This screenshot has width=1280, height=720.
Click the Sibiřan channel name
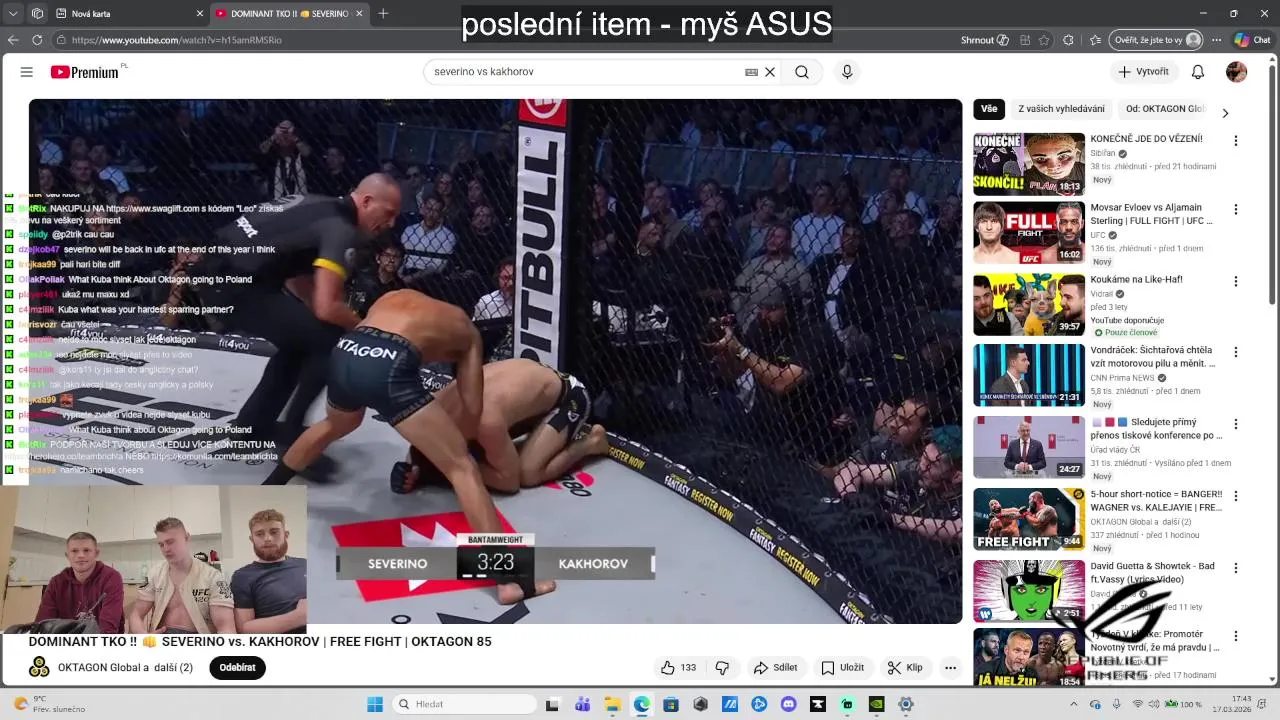(1103, 154)
